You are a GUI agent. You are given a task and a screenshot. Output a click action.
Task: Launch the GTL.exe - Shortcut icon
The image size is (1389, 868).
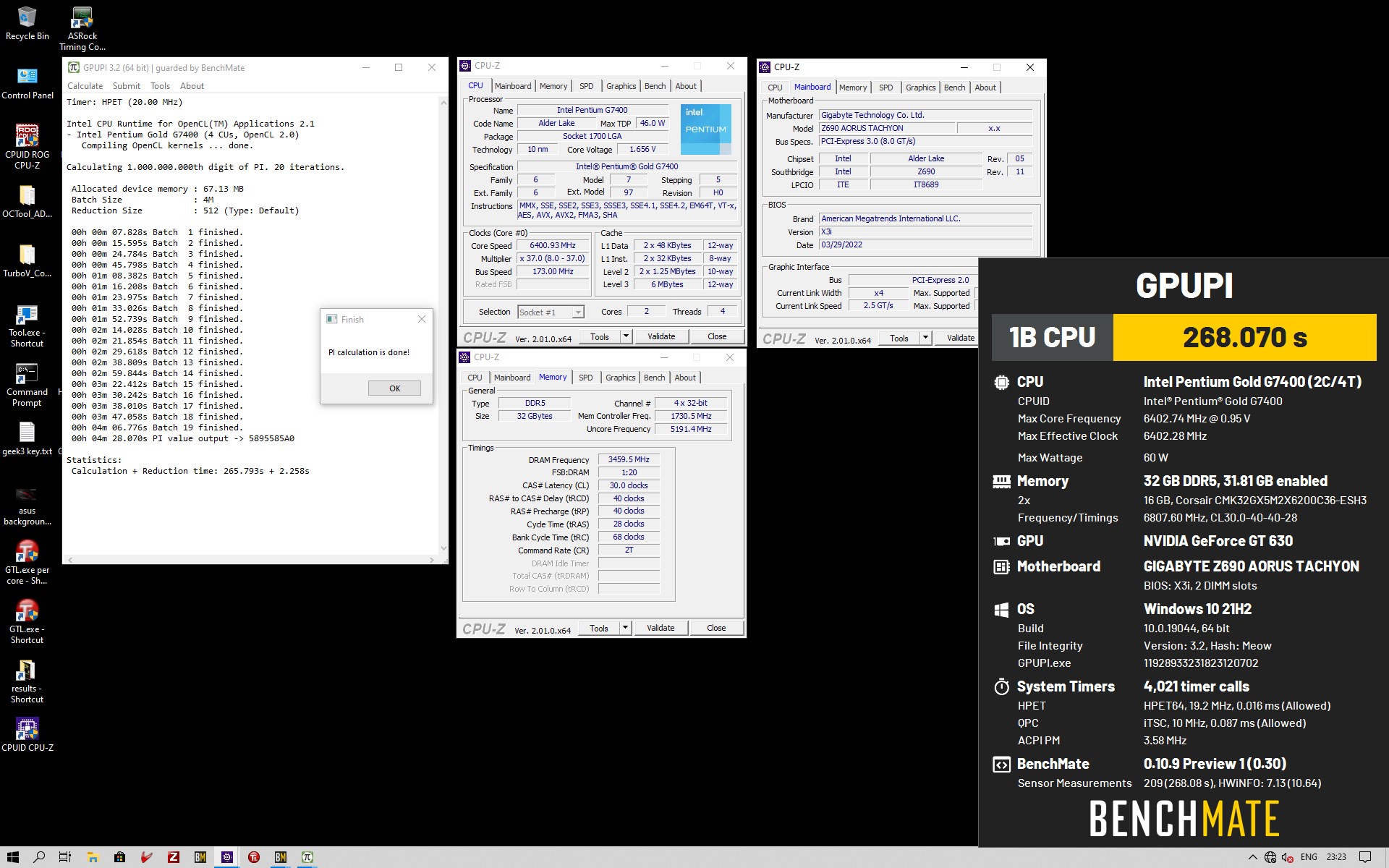(27, 622)
